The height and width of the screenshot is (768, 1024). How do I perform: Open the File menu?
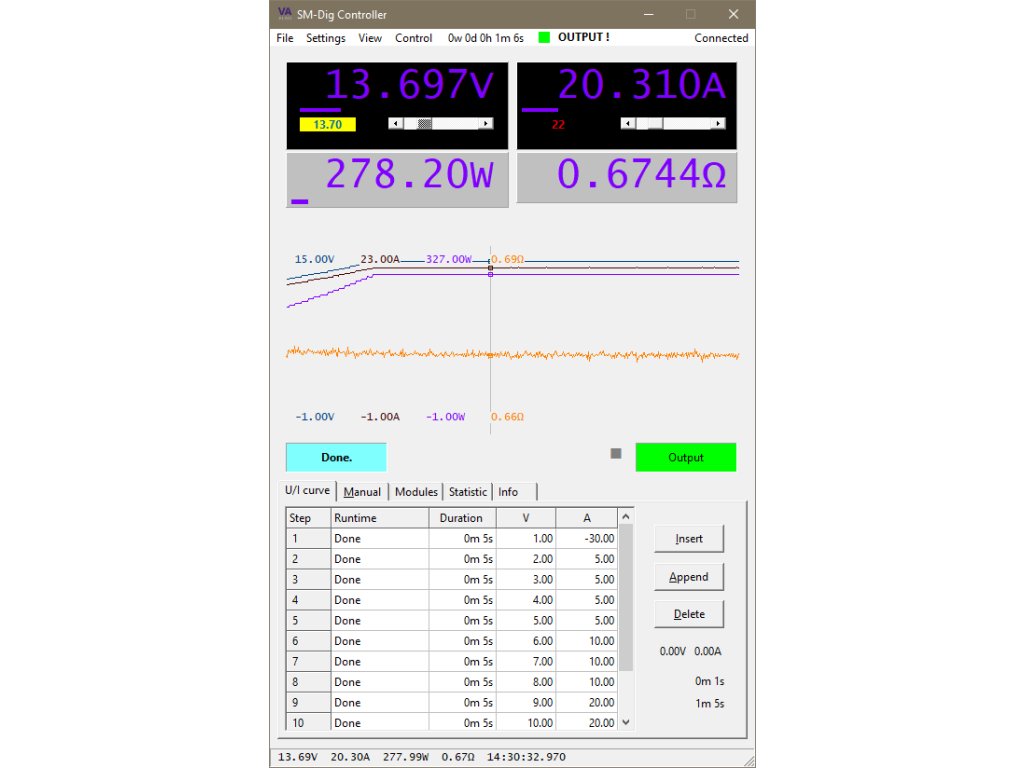point(285,38)
